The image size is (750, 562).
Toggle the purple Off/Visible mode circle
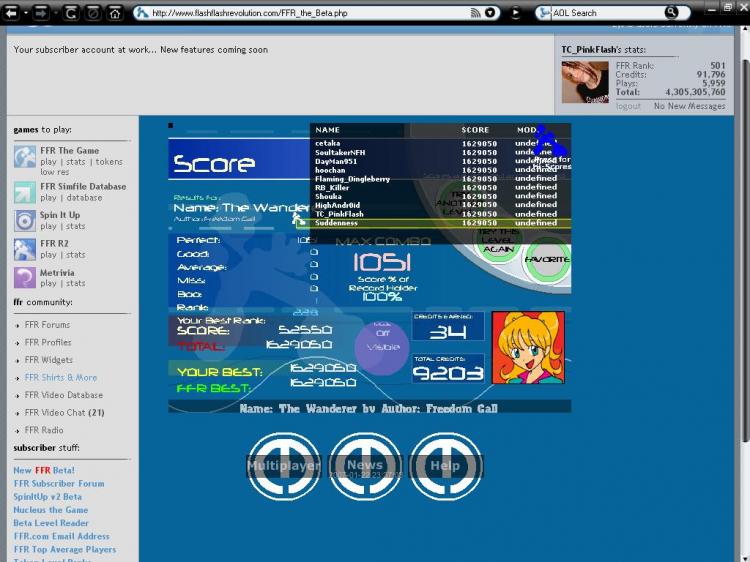[x=382, y=348]
